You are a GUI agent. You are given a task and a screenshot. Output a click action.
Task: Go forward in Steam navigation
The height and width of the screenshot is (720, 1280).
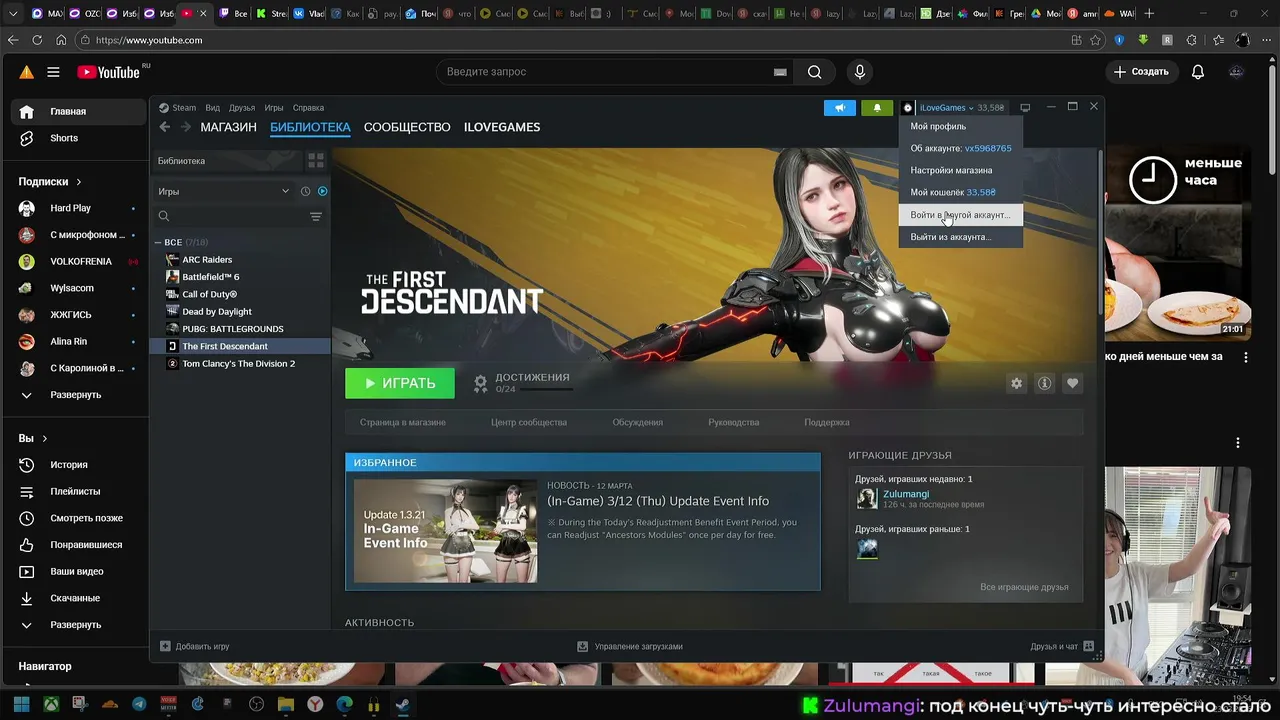pos(185,127)
